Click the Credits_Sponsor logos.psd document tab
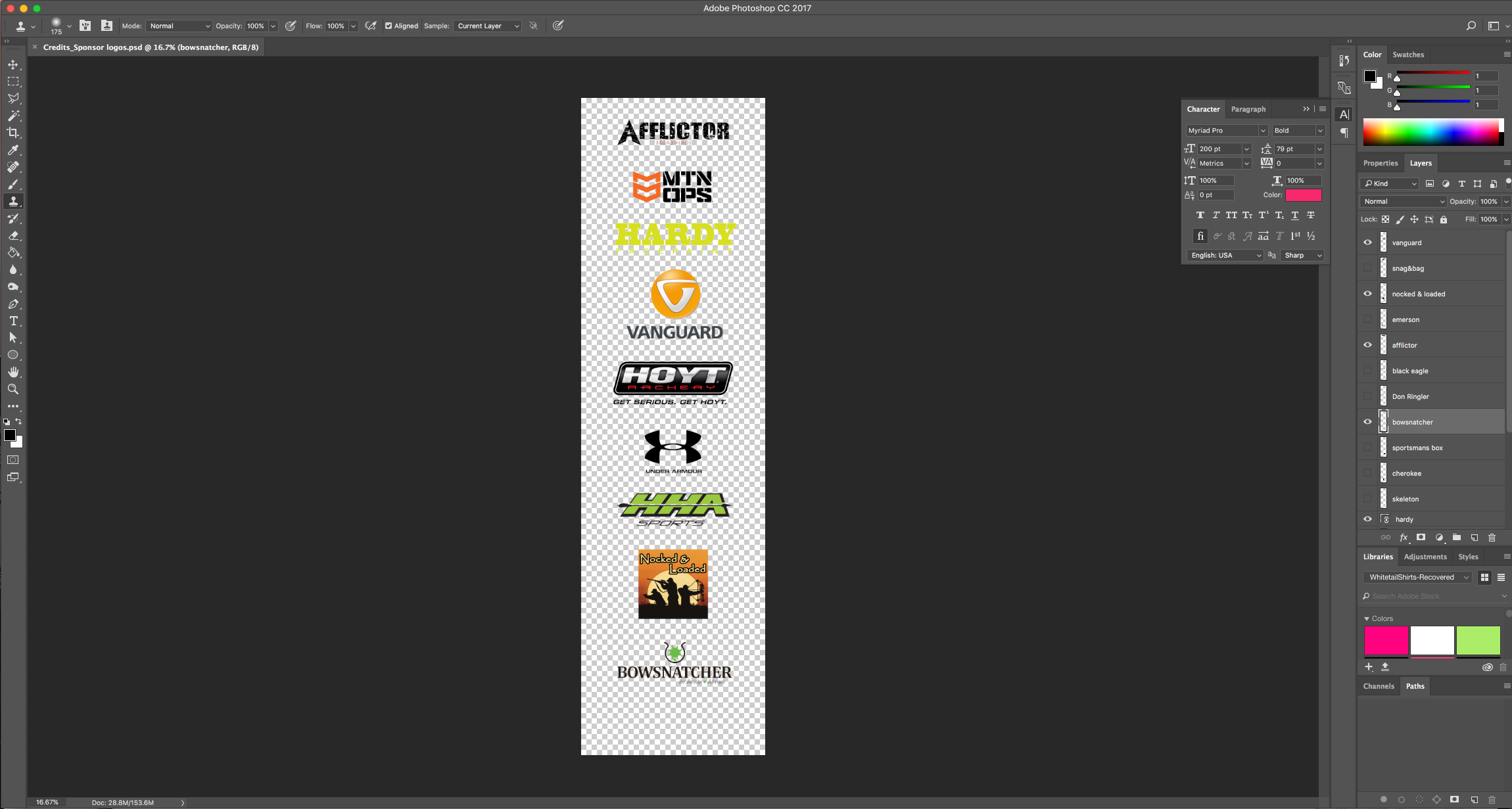Image resolution: width=1512 pixels, height=809 pixels. tap(151, 47)
